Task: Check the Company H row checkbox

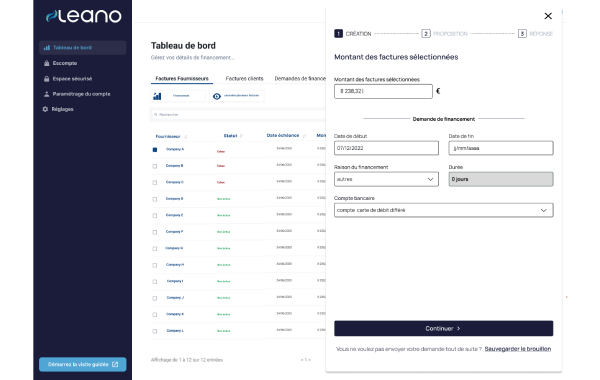Action: point(155,265)
